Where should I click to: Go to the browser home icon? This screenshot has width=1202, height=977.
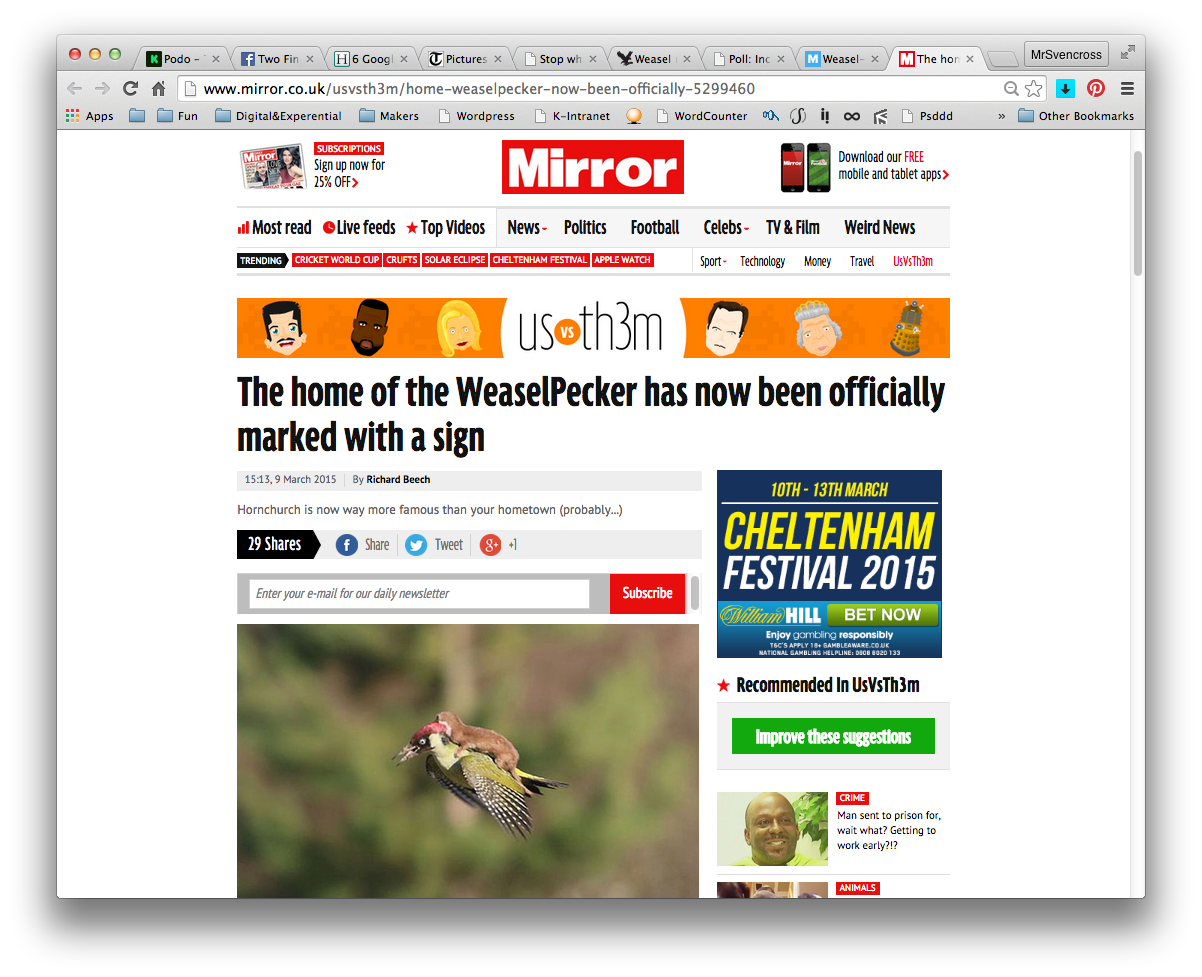click(x=158, y=88)
